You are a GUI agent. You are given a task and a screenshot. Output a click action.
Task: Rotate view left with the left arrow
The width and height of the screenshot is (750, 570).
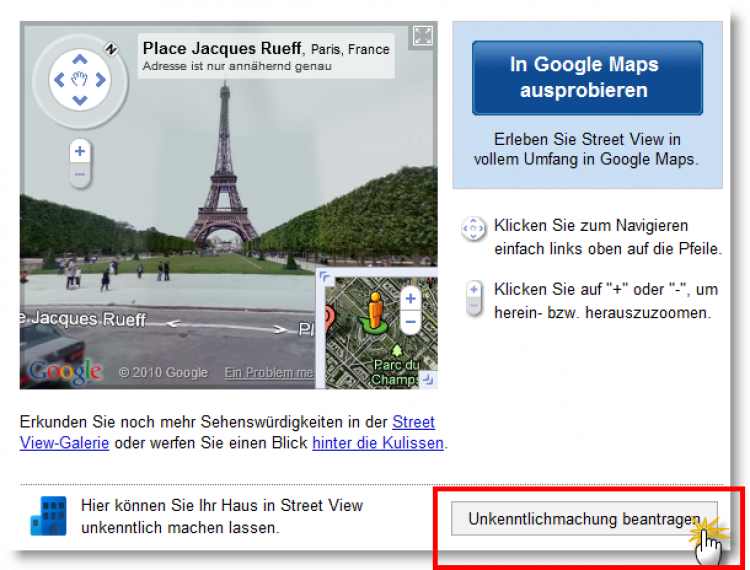pos(59,79)
